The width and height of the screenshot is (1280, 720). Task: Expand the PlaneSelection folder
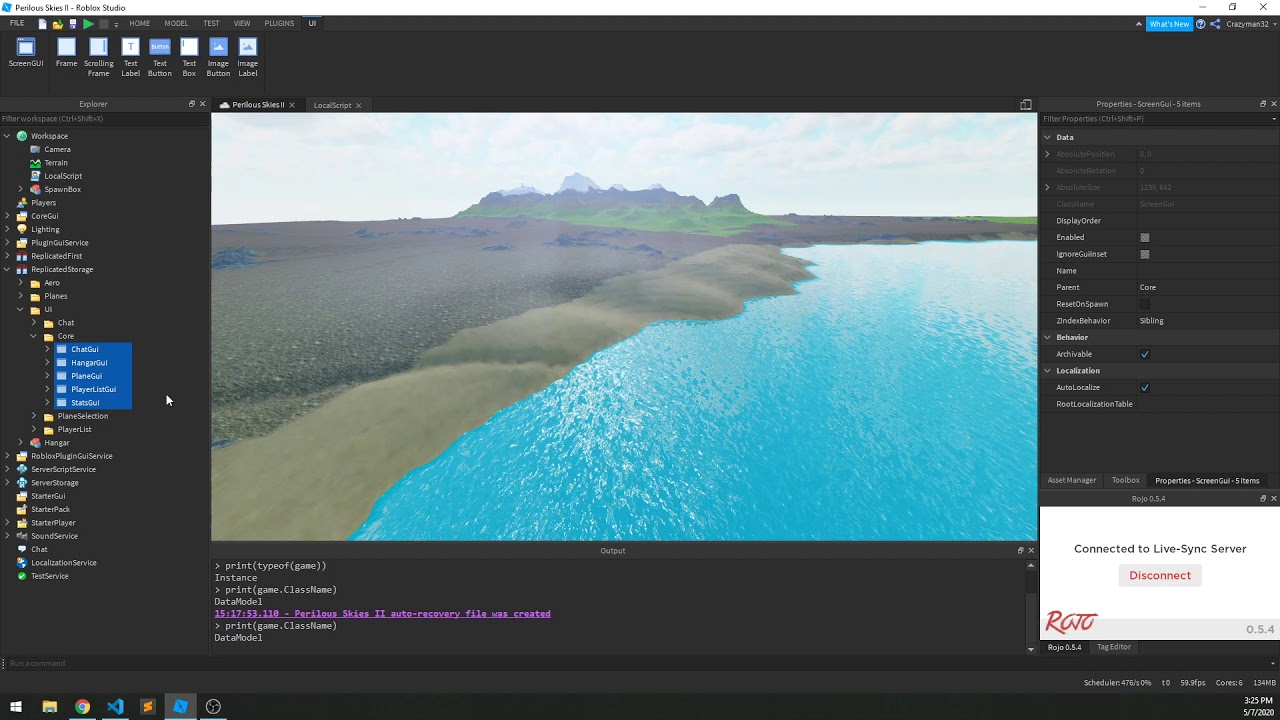coord(34,416)
